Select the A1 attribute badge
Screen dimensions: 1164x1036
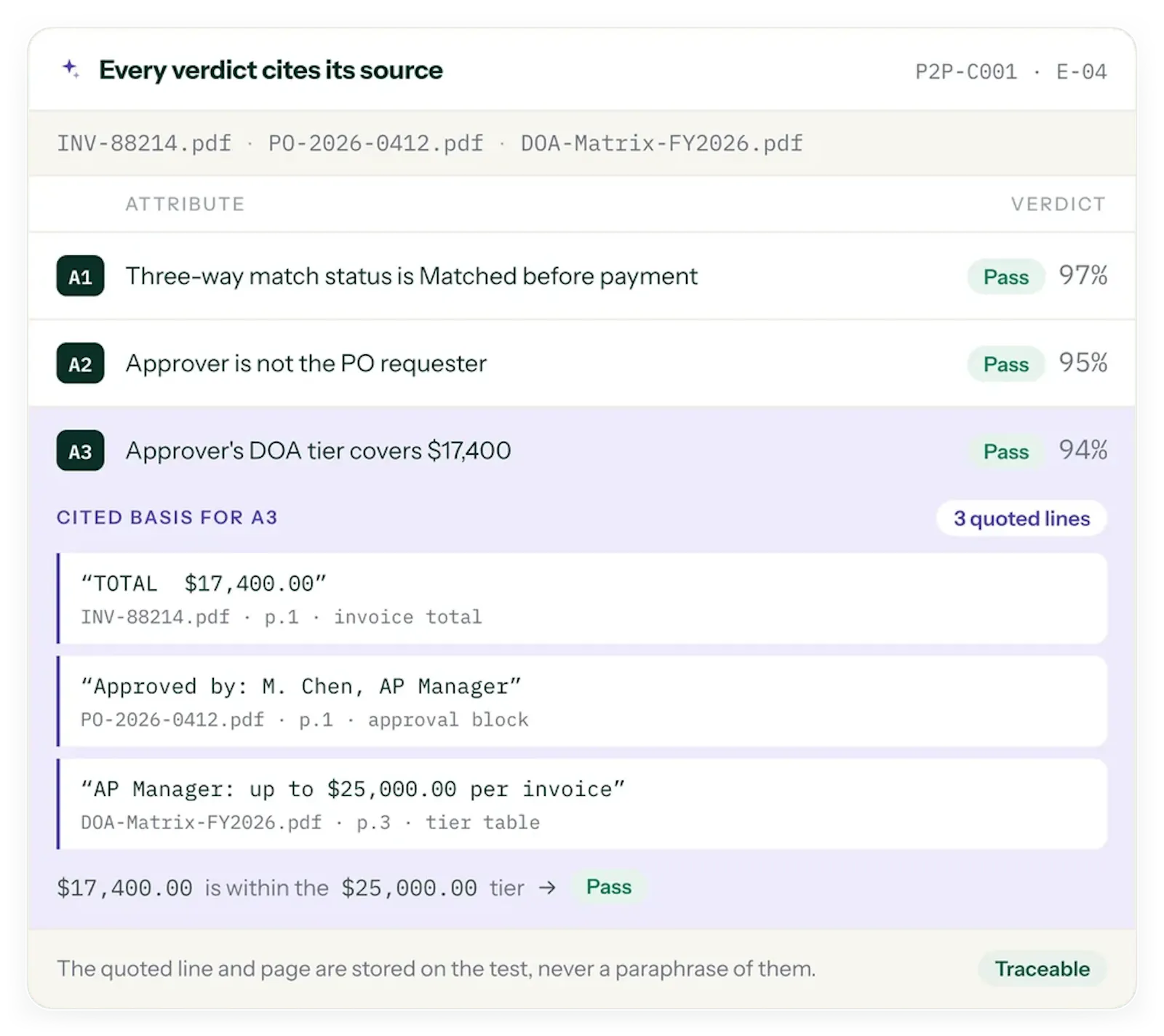click(x=80, y=276)
